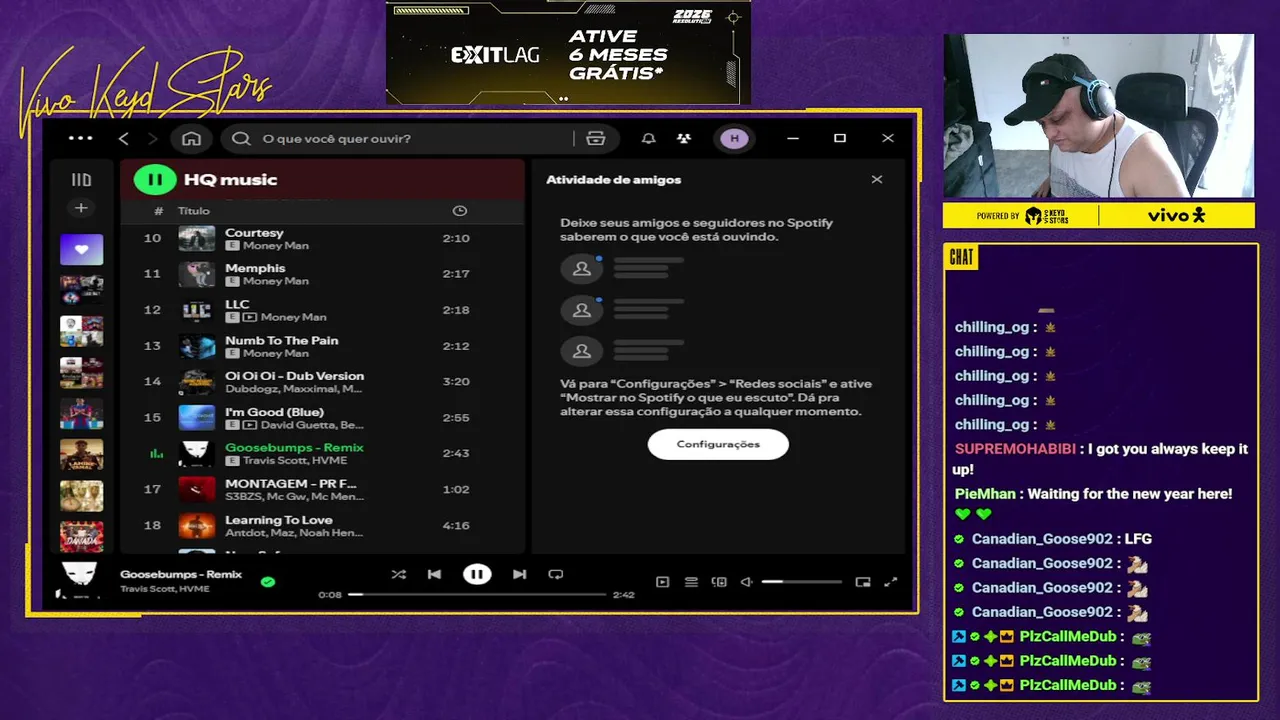1280x720 pixels.
Task: Click the ExitLag 'Ative 6 meses grátis' banner
Action: (x=568, y=52)
